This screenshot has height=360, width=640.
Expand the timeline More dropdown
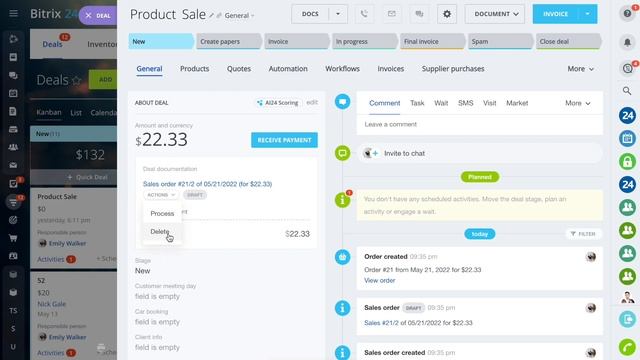click(578, 103)
